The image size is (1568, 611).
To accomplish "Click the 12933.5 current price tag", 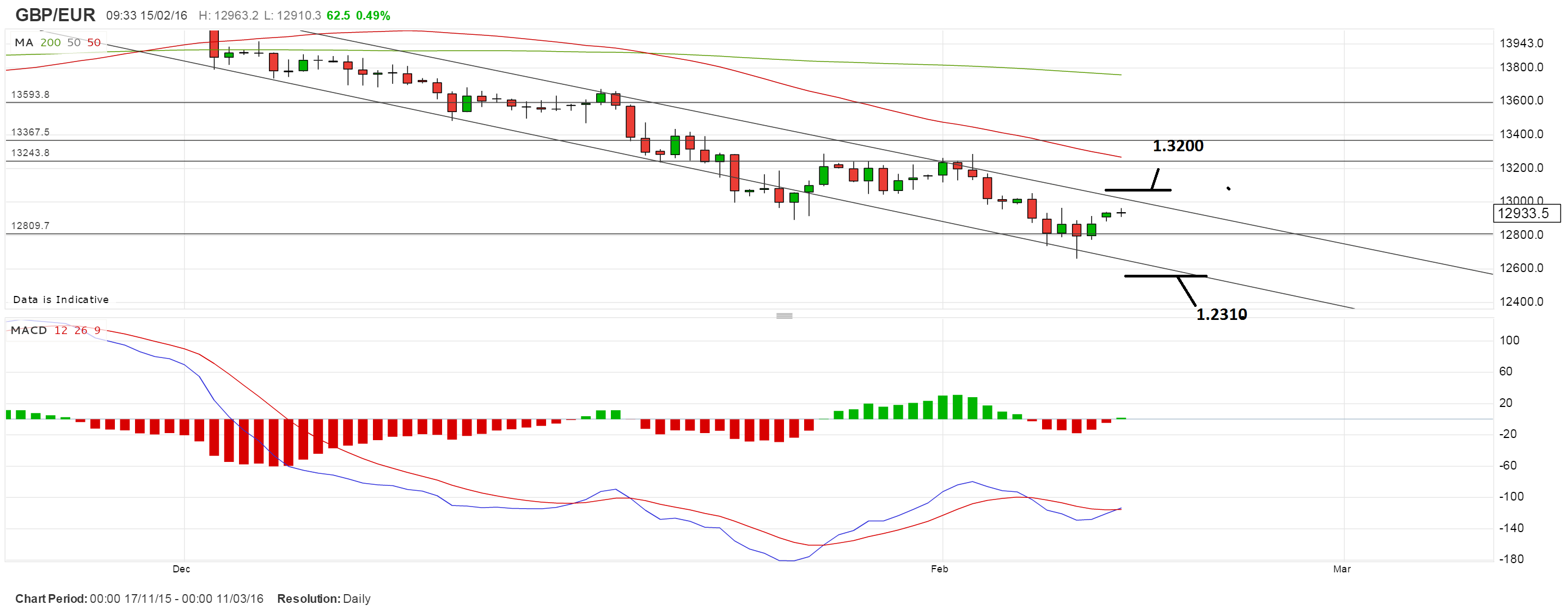I will (1526, 213).
